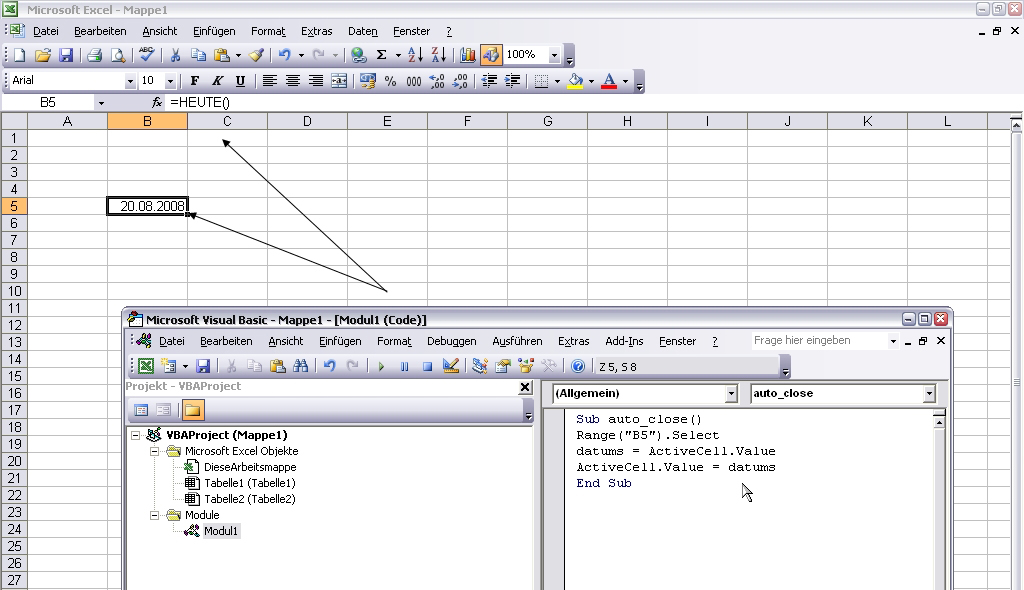The width and height of the screenshot is (1024, 590).
Task: Activate the Format Painter brush in Excel
Action: coord(257,55)
